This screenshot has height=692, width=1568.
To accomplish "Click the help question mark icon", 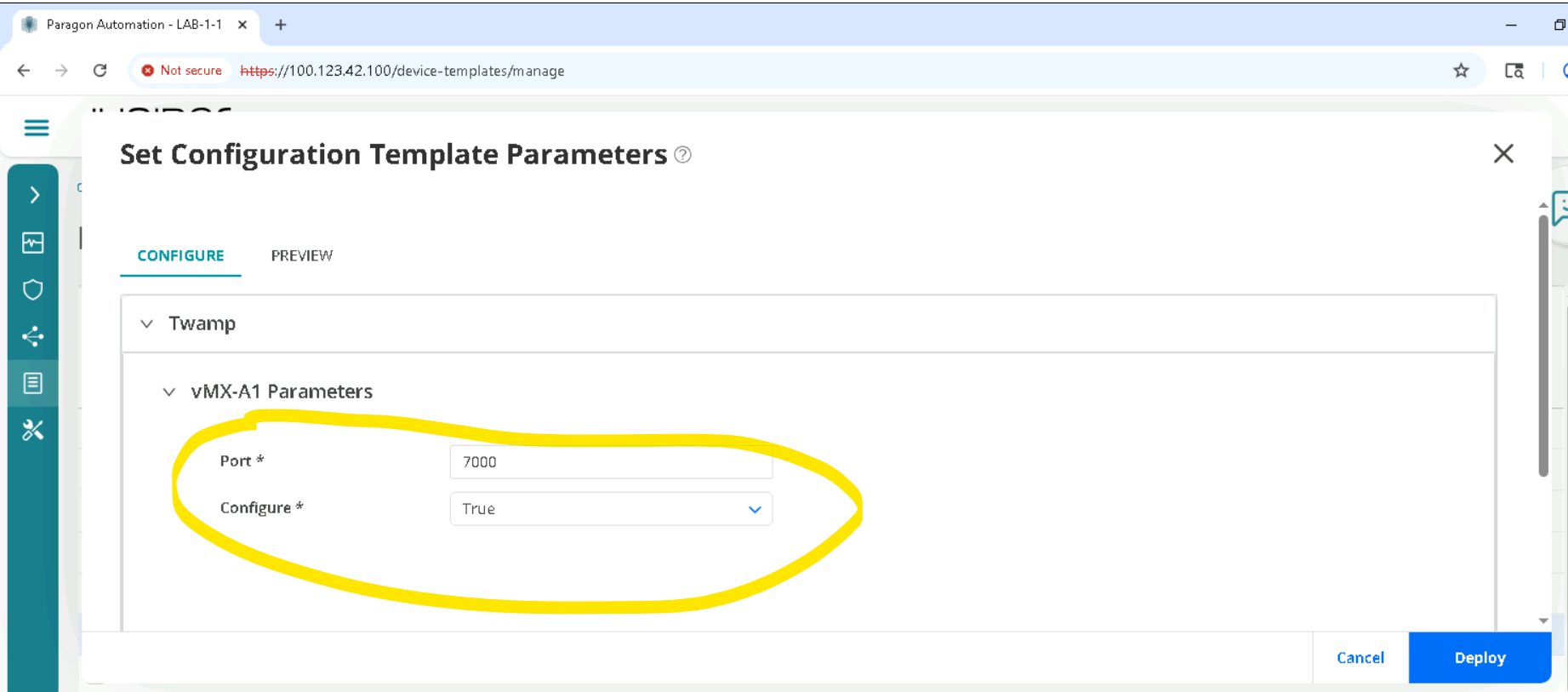I will [x=682, y=155].
